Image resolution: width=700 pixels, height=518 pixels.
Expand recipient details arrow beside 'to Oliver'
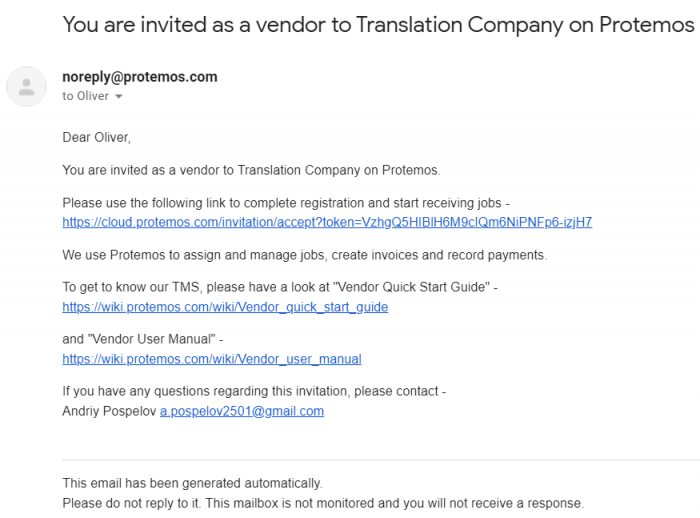pos(119,97)
